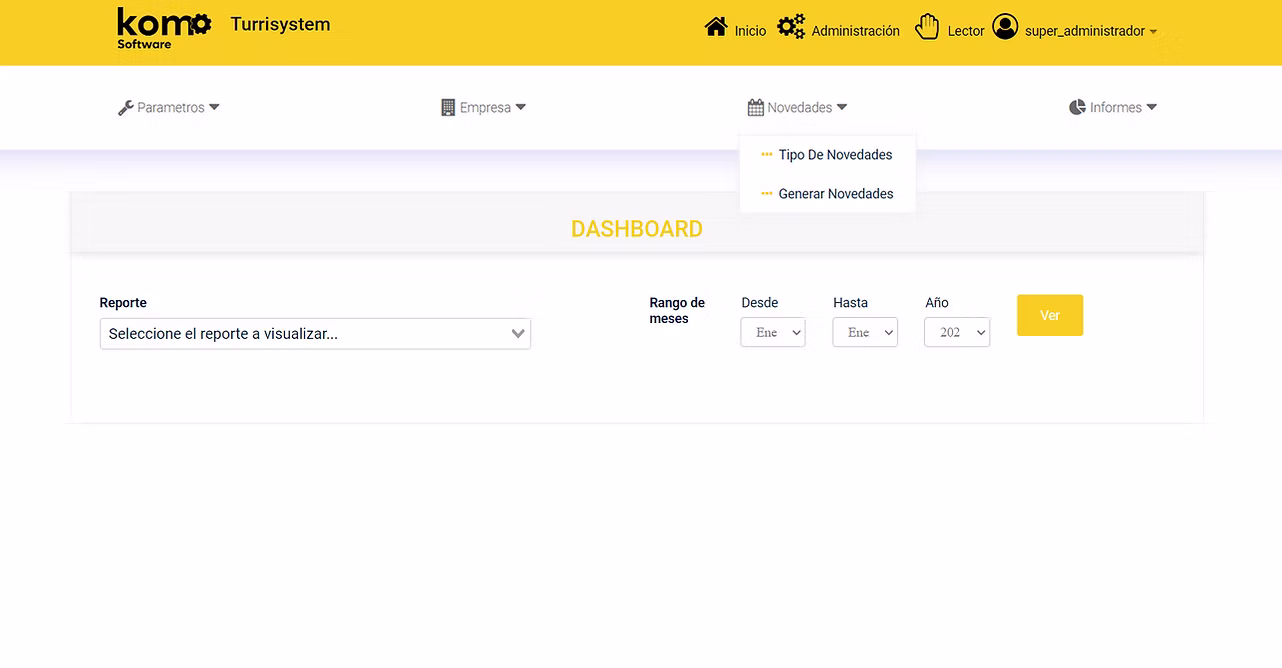Select Tipo De Novedades menu entry
This screenshot has width=1282, height=668.
(835, 155)
